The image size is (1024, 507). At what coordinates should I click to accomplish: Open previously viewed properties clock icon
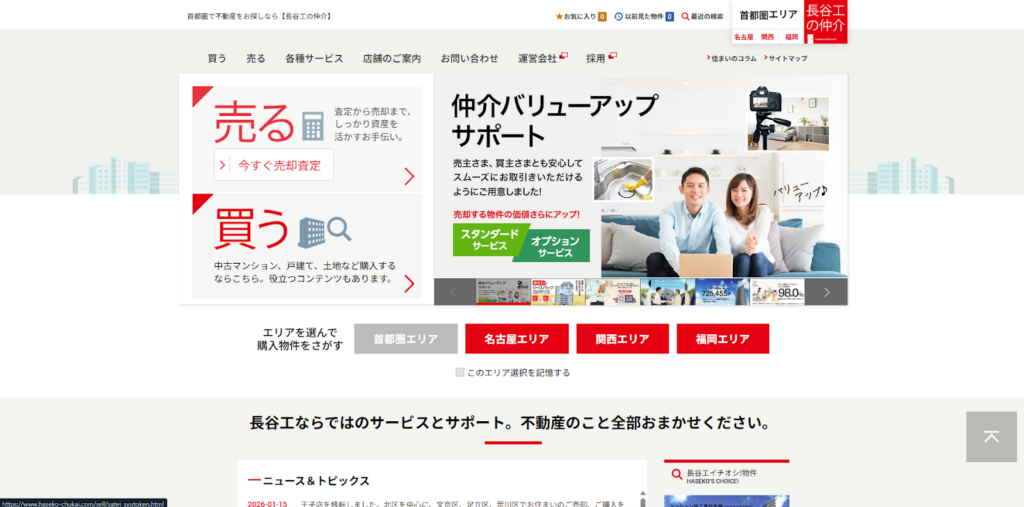[x=618, y=16]
